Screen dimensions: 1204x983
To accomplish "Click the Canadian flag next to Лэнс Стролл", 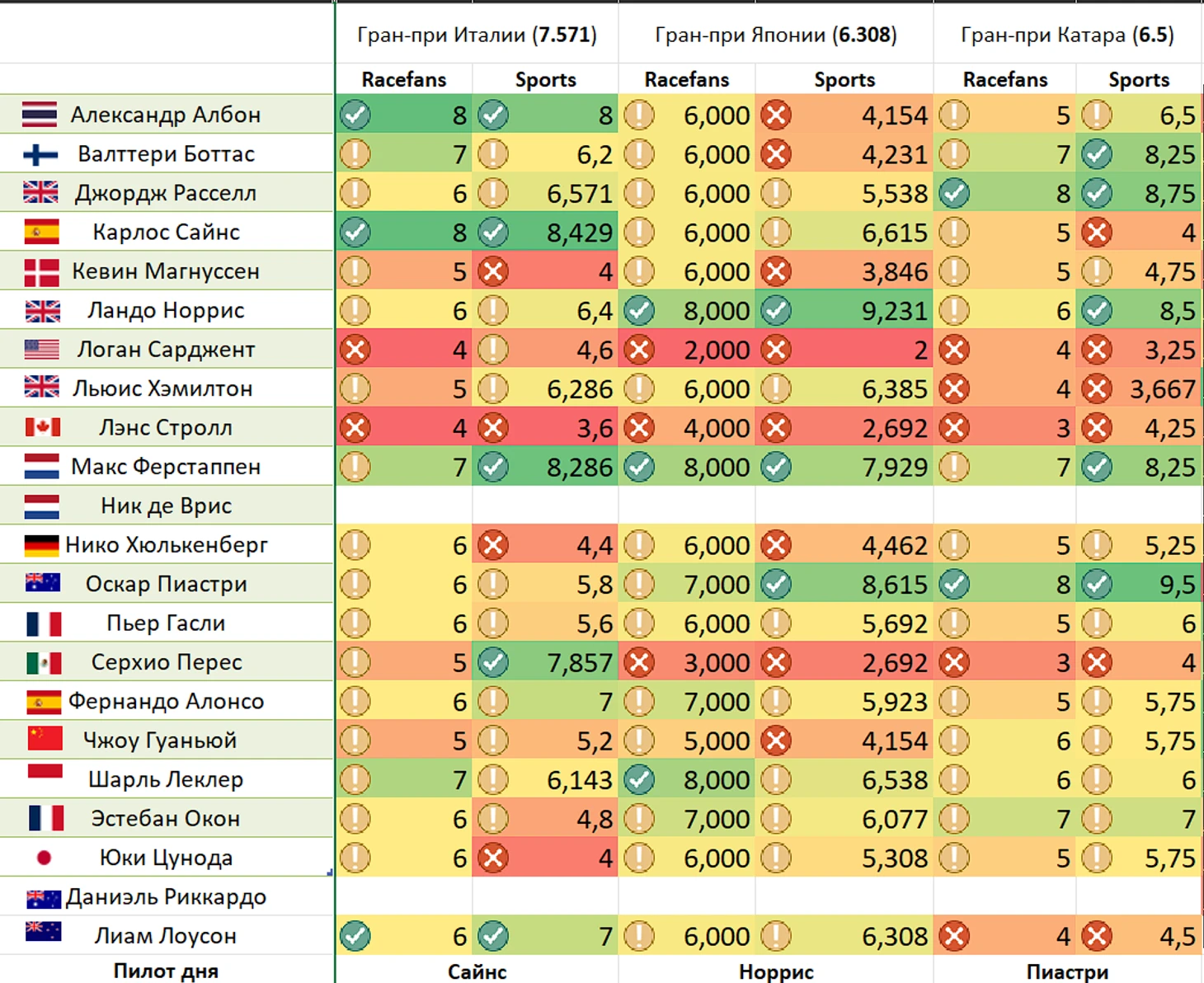I will (x=42, y=427).
